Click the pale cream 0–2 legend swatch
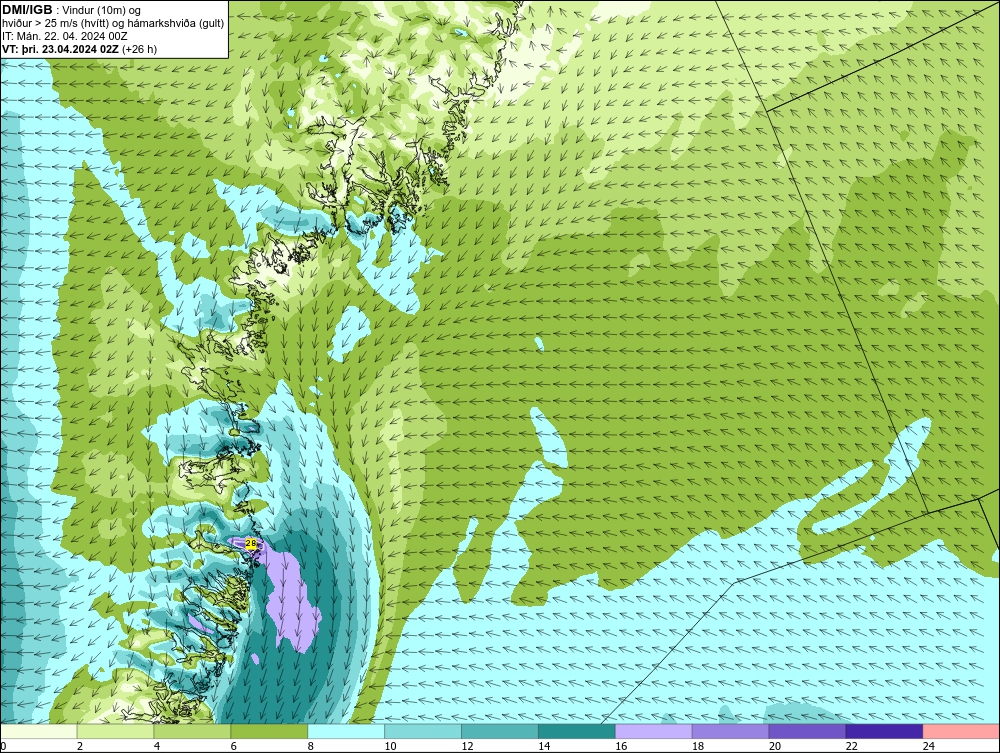Viewport: 1000px width, 753px height. 39,731
